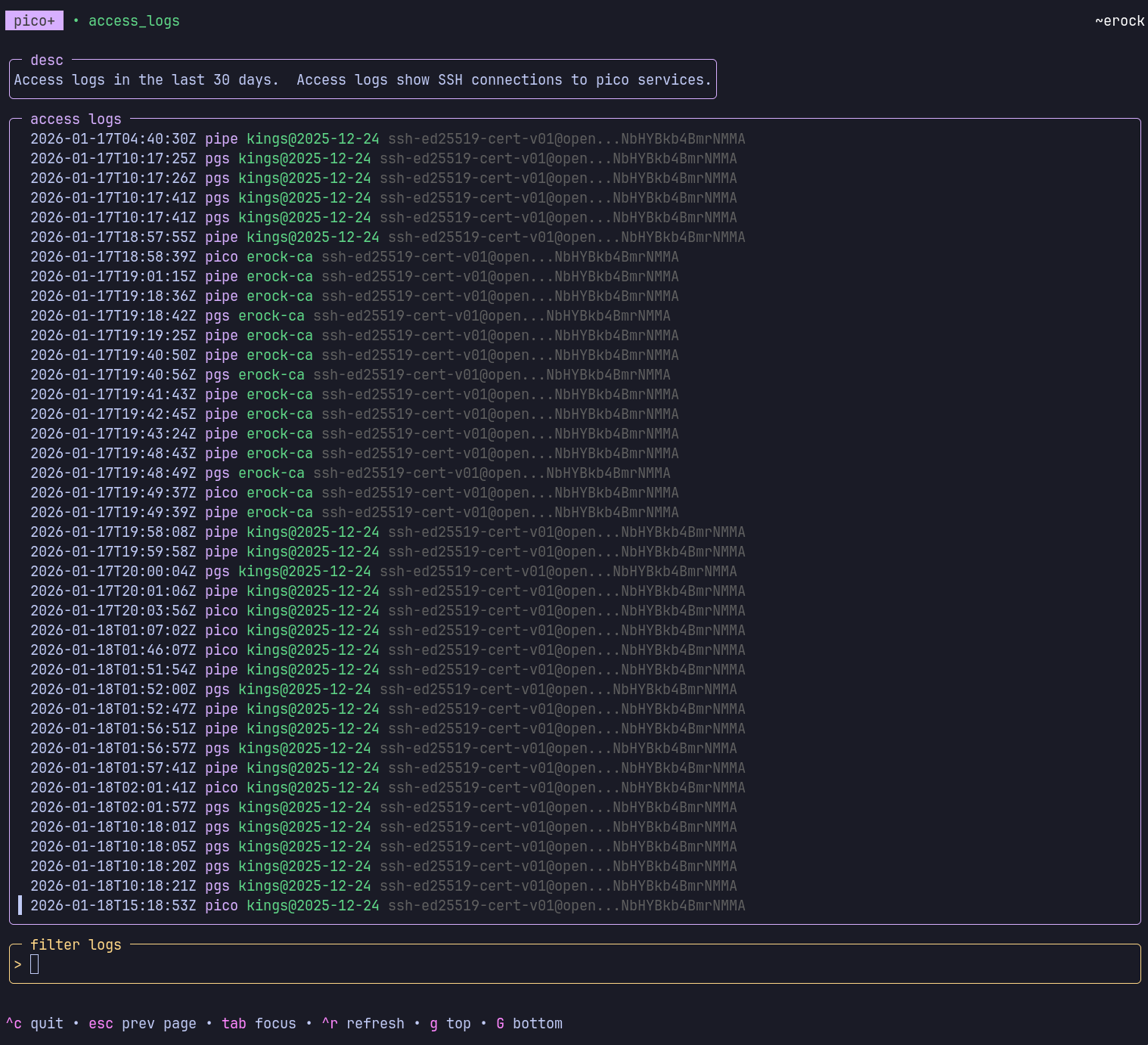Focus the filter logs input field
The image size is (1148, 1045).
[x=575, y=964]
